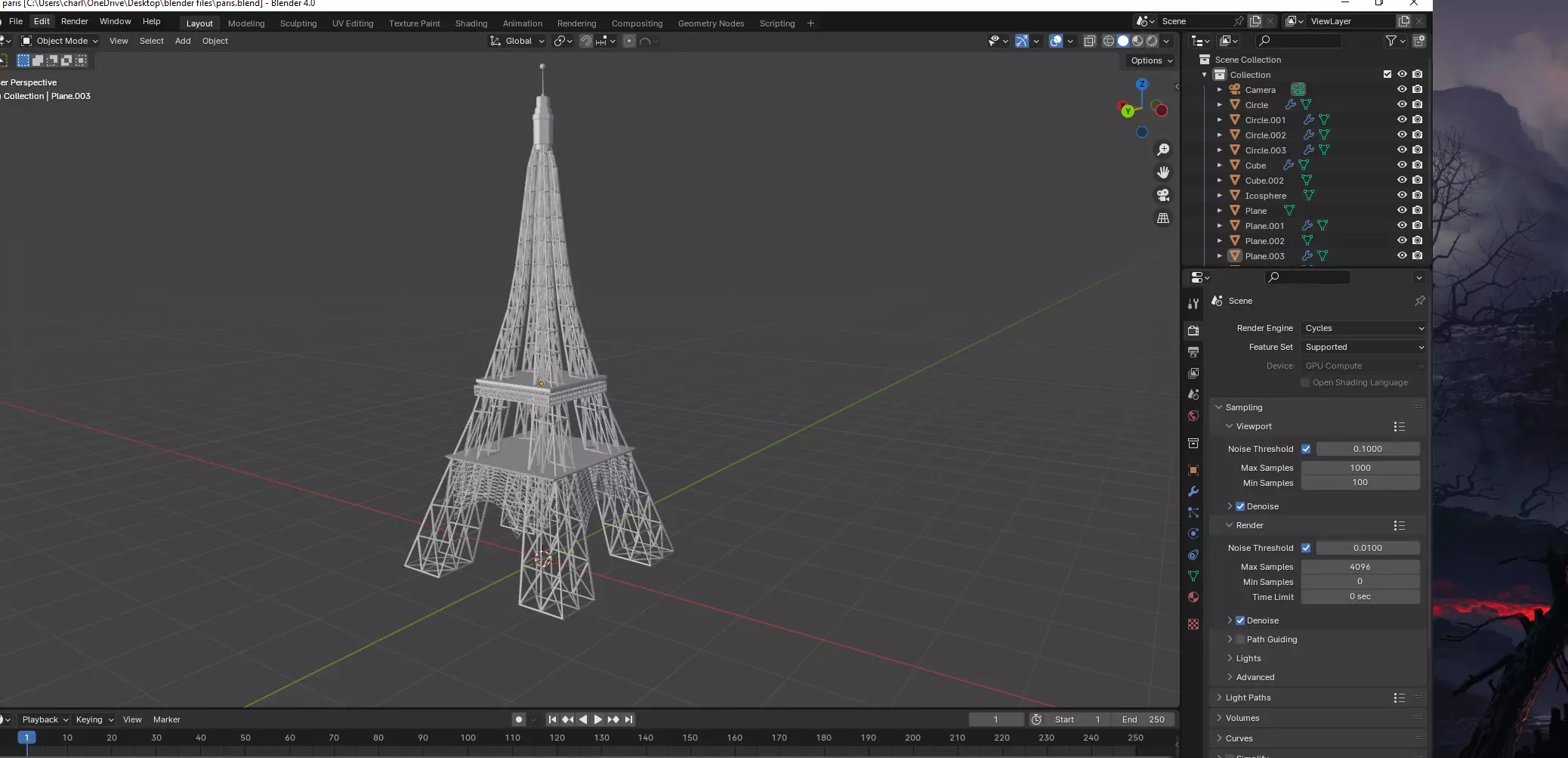Open the Feature Set dropdown

(x=1363, y=347)
